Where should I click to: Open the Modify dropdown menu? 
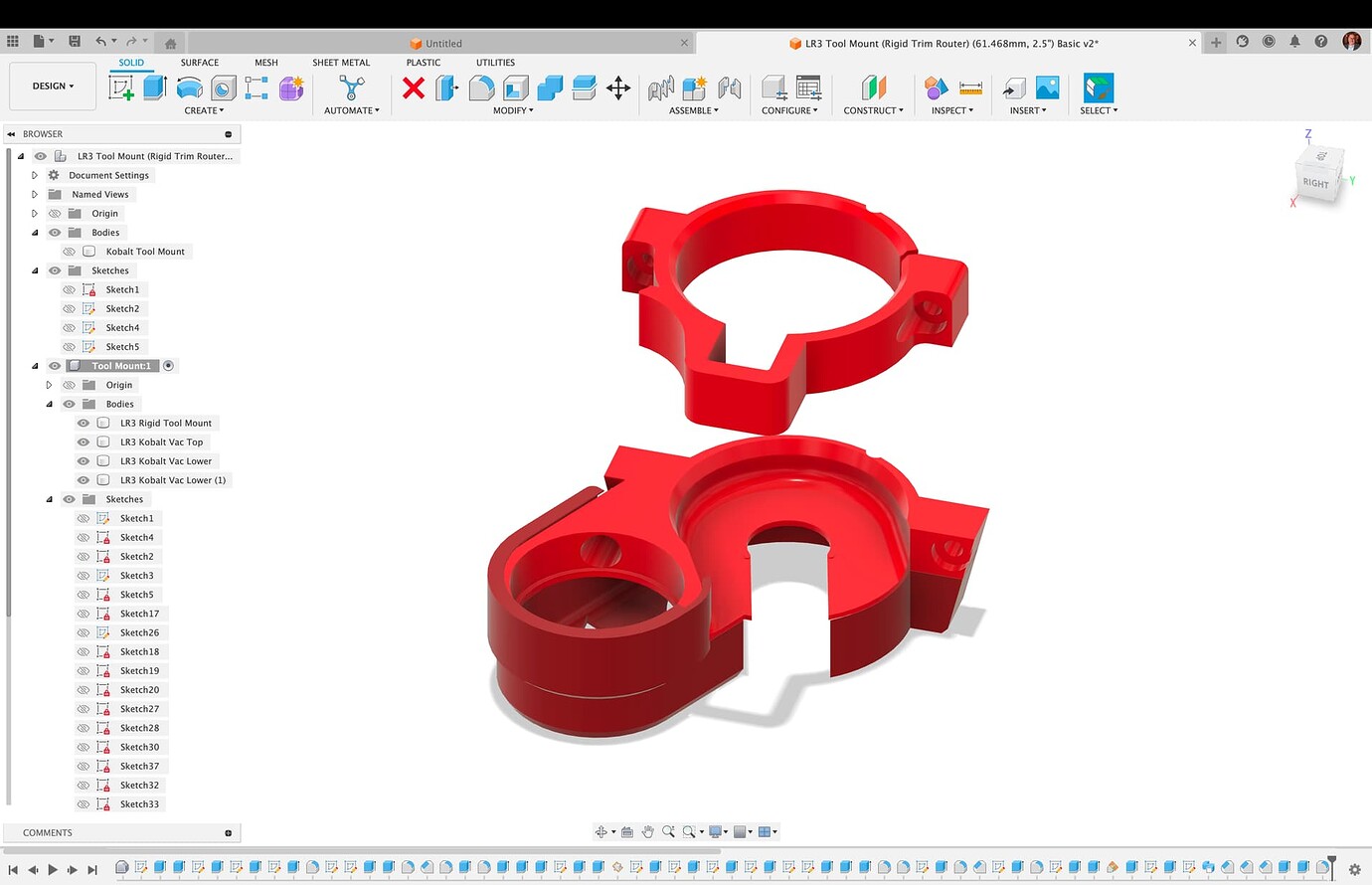513,110
